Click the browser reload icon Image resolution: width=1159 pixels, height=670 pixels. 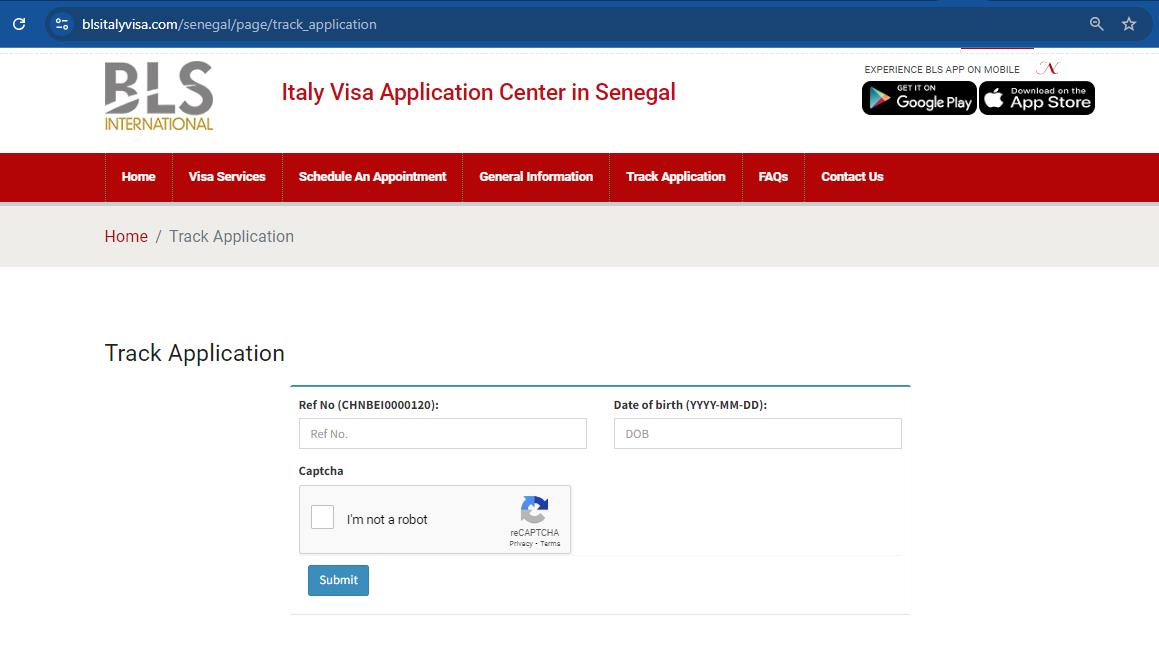(x=18, y=23)
